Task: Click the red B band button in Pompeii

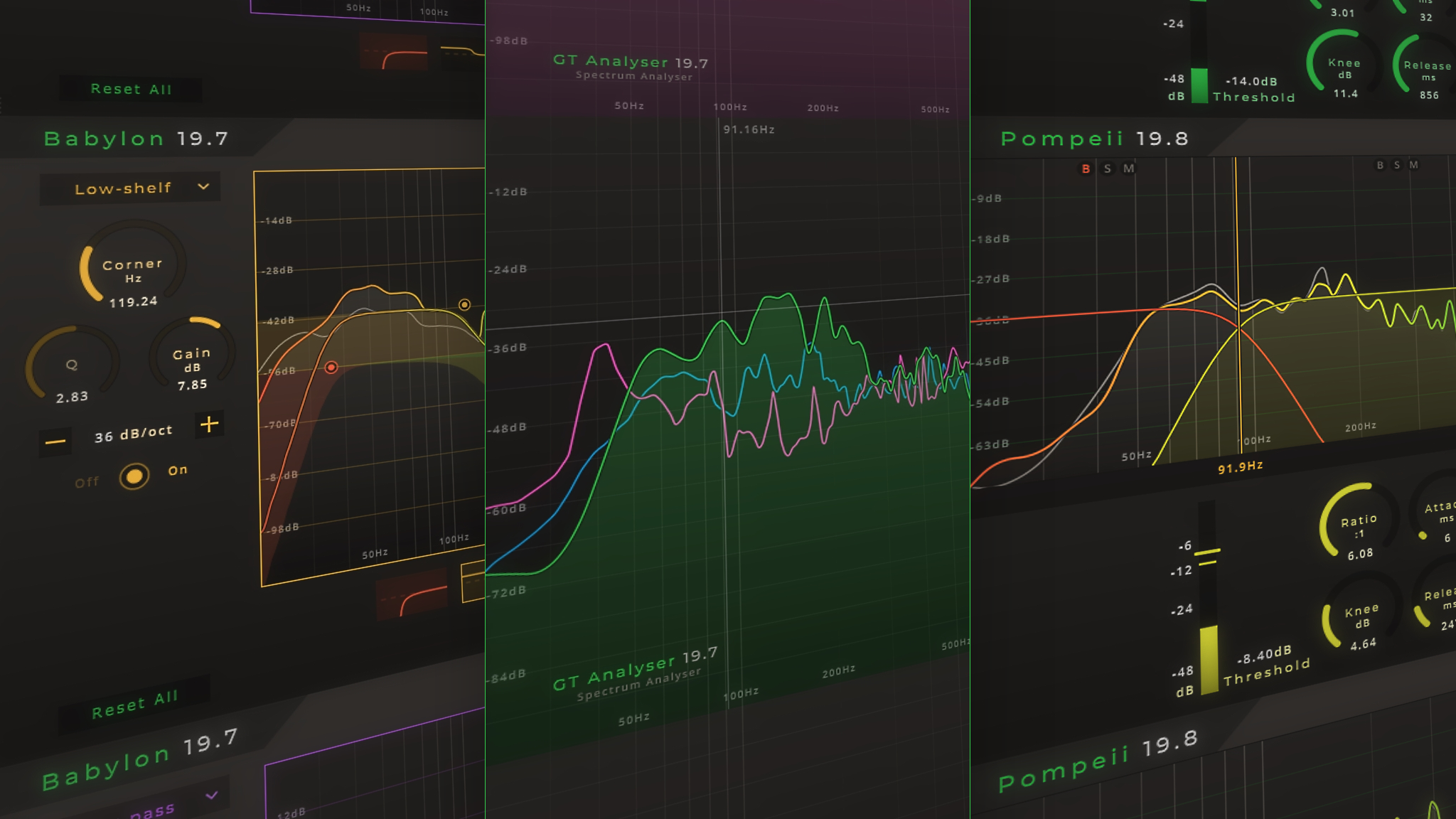Action: coord(1086,169)
